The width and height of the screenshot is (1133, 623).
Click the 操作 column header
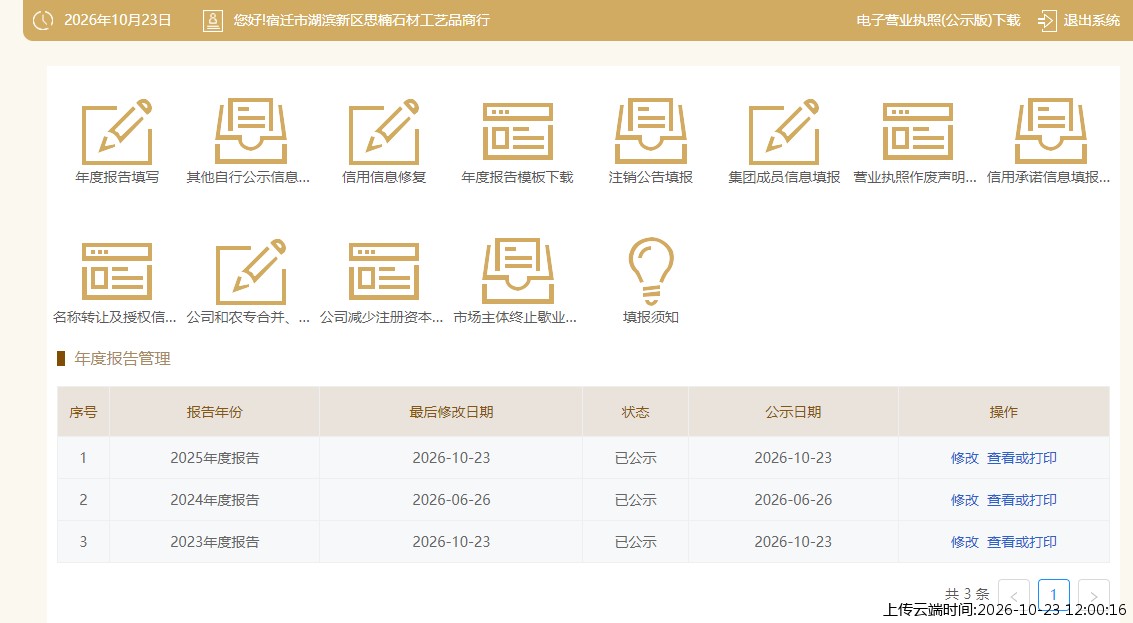coord(1004,412)
